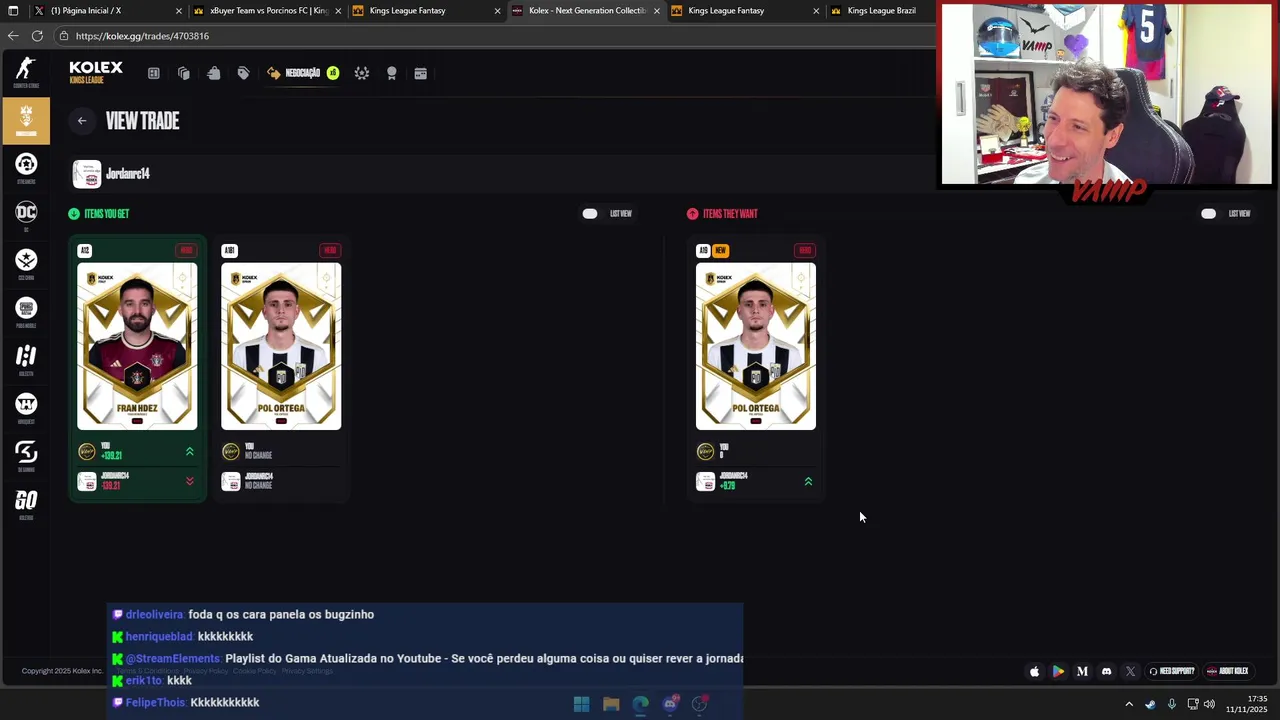Switch to xBuyer Team vs Porcinos tab
The width and height of the screenshot is (1280, 720).
click(x=266, y=11)
